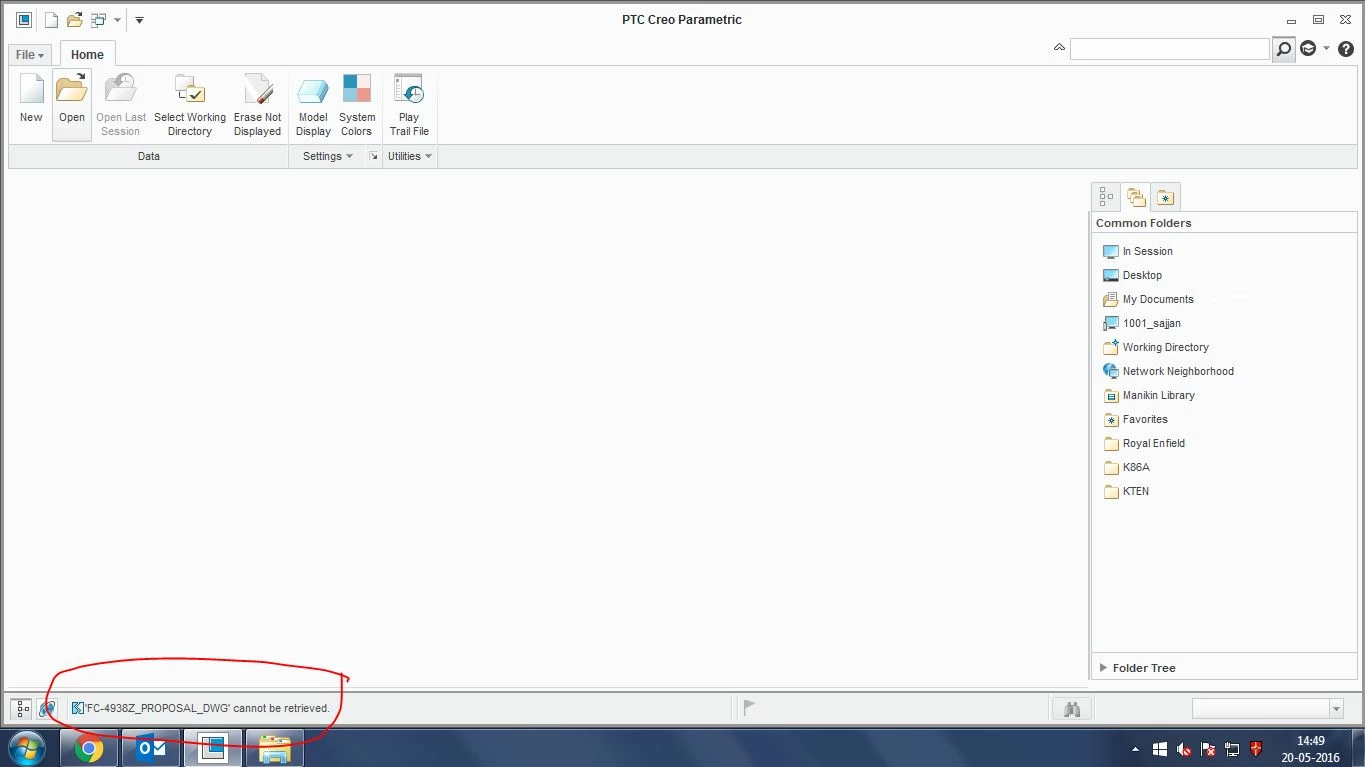Click the Windows switcher icon in quick access toolbar
This screenshot has height=767, width=1365.
98,20
